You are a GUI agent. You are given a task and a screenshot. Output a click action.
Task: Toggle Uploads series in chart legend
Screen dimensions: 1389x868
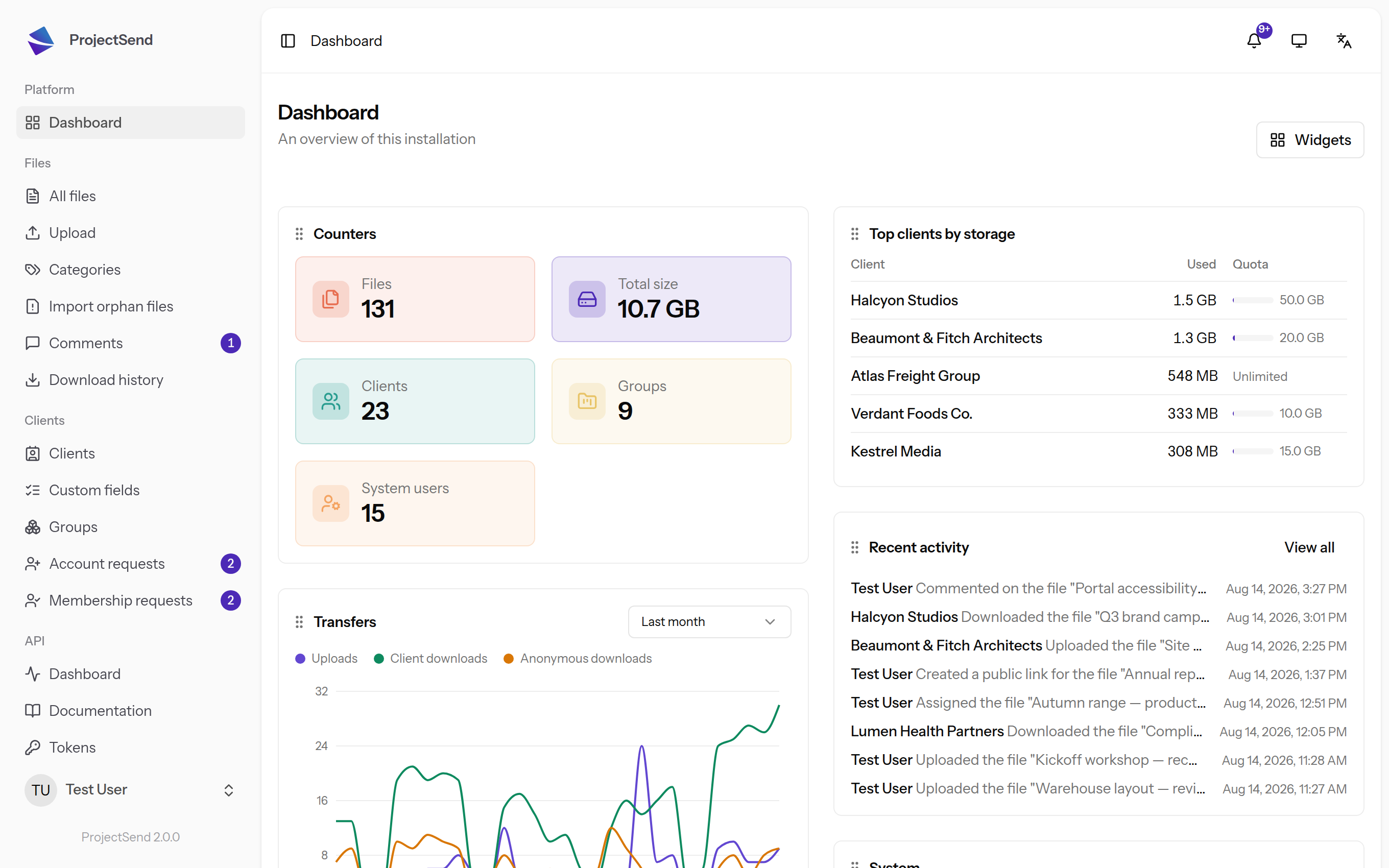pos(326,659)
